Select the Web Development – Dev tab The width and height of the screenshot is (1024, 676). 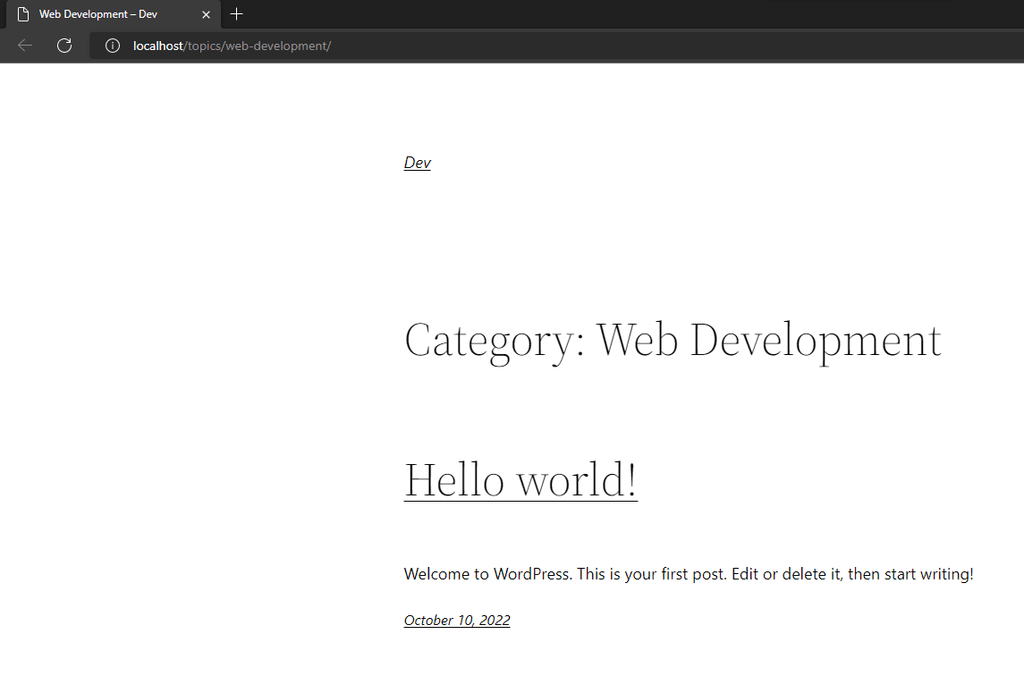pos(113,14)
